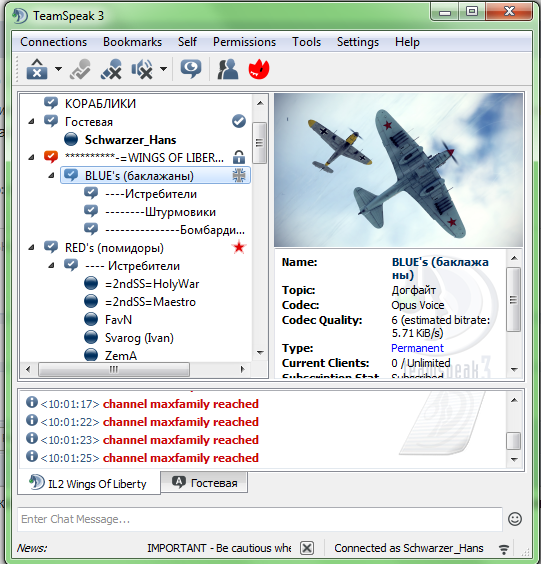Viewport: 541px width, 564px height.
Task: Switch to the IL2 Wings Of Liberty chat tab
Action: pyautogui.click(x=89, y=483)
